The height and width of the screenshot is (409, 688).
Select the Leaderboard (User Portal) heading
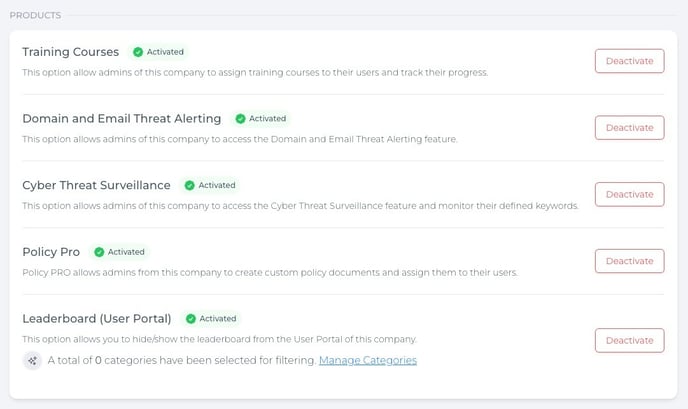coord(96,319)
